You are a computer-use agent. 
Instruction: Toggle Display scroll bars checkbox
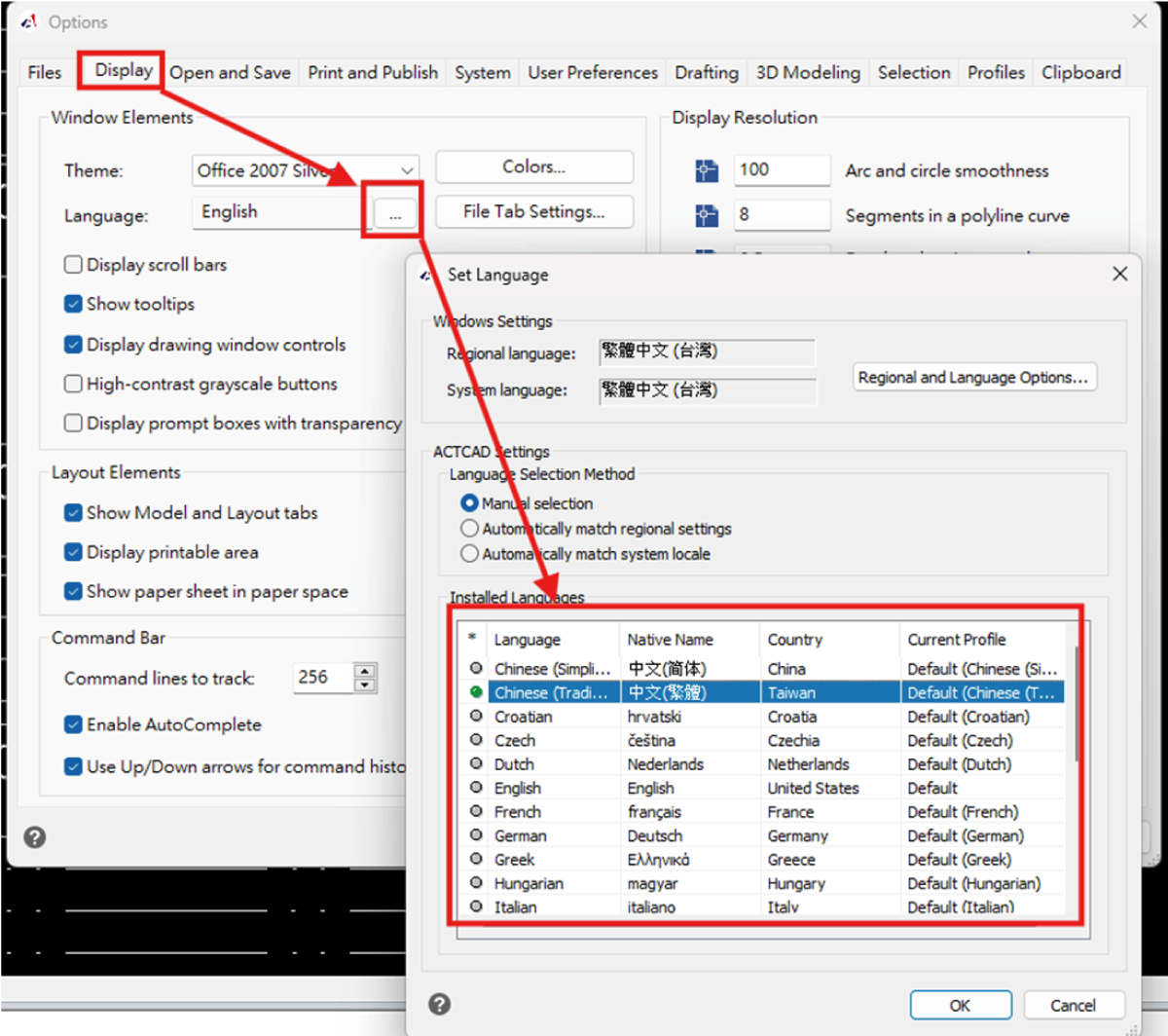pos(73,265)
